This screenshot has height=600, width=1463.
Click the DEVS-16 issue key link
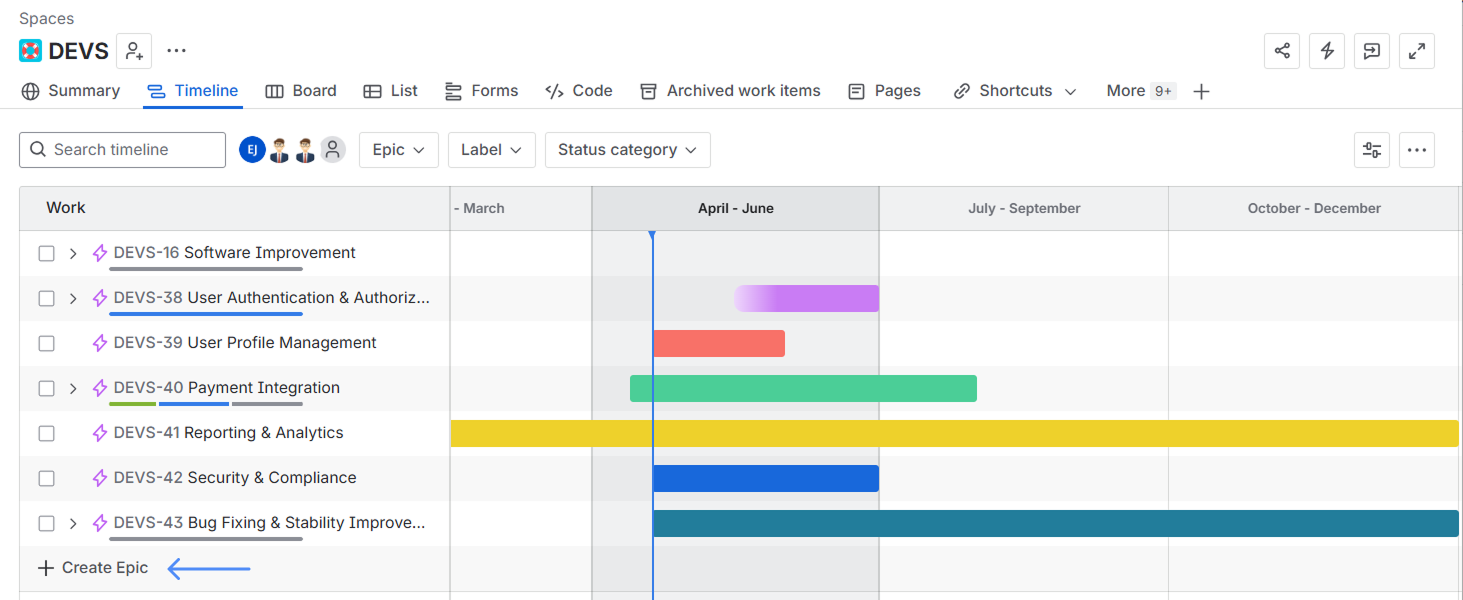point(146,253)
